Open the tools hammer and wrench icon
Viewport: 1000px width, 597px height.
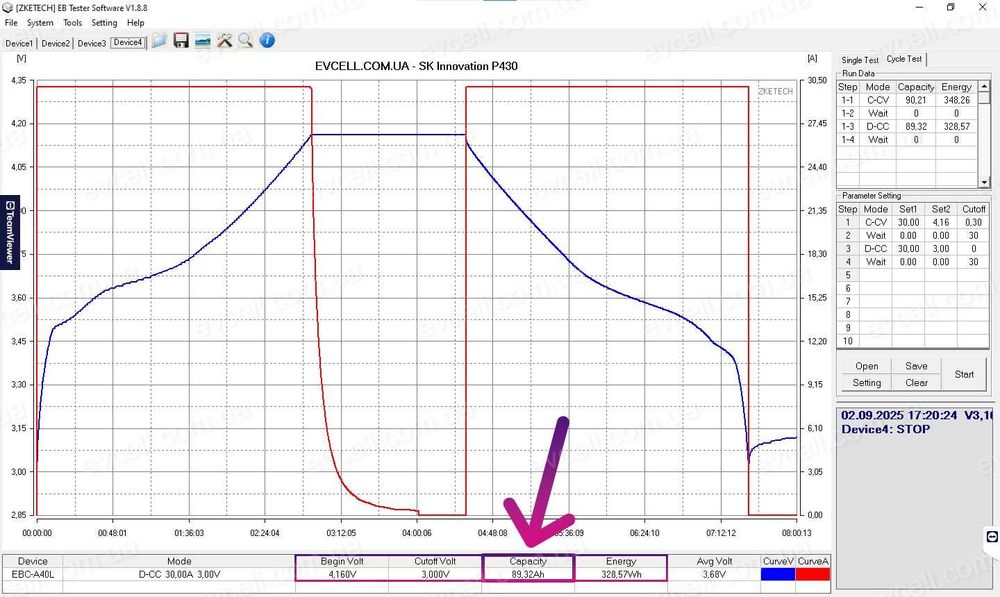[224, 41]
